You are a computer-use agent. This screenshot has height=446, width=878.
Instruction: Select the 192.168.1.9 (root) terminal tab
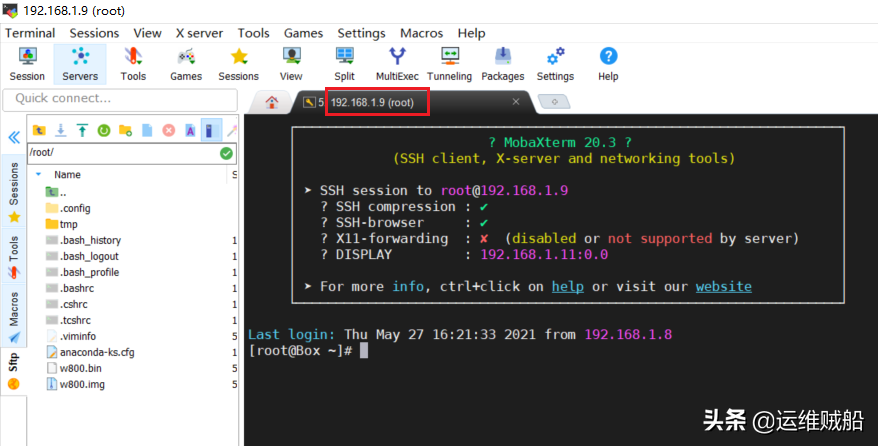[x=372, y=102]
